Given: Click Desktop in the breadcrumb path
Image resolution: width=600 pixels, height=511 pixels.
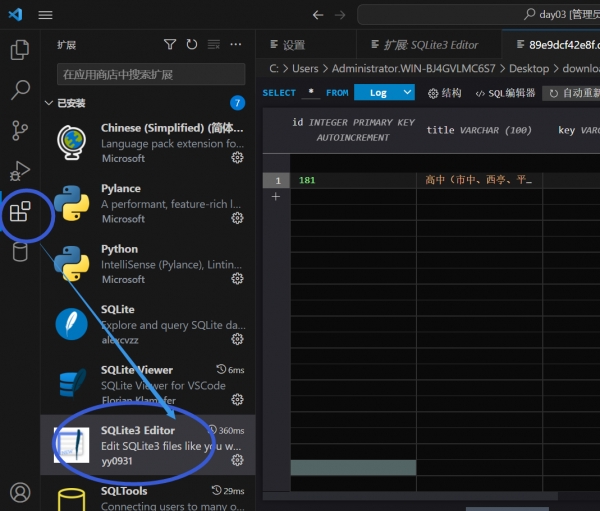Looking at the screenshot, I should click(x=529, y=69).
